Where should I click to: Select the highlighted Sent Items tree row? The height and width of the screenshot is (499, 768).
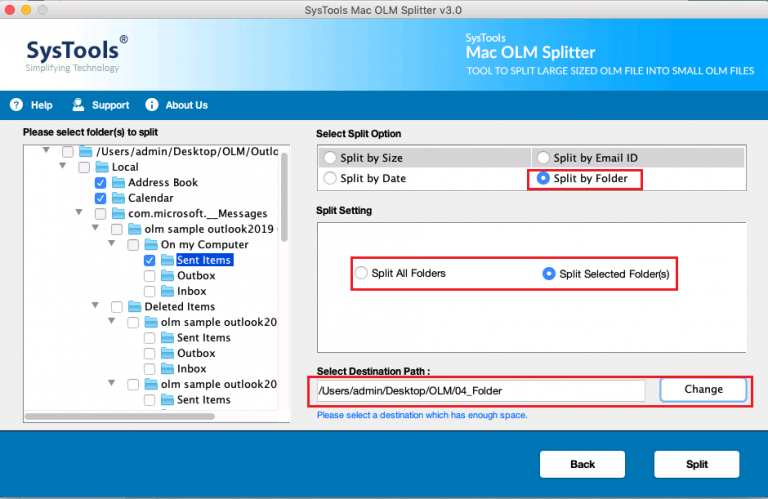click(x=204, y=260)
